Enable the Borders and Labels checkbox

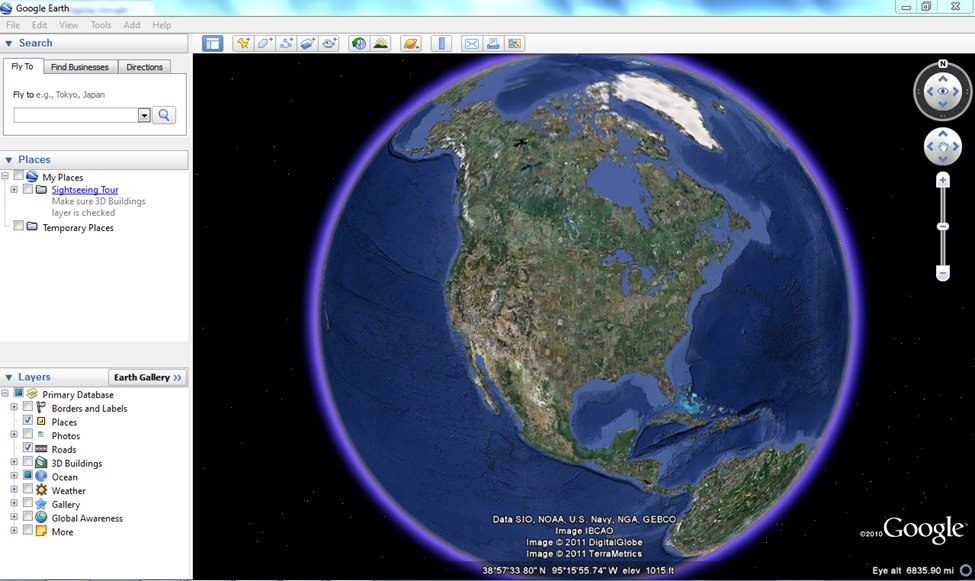click(27, 407)
